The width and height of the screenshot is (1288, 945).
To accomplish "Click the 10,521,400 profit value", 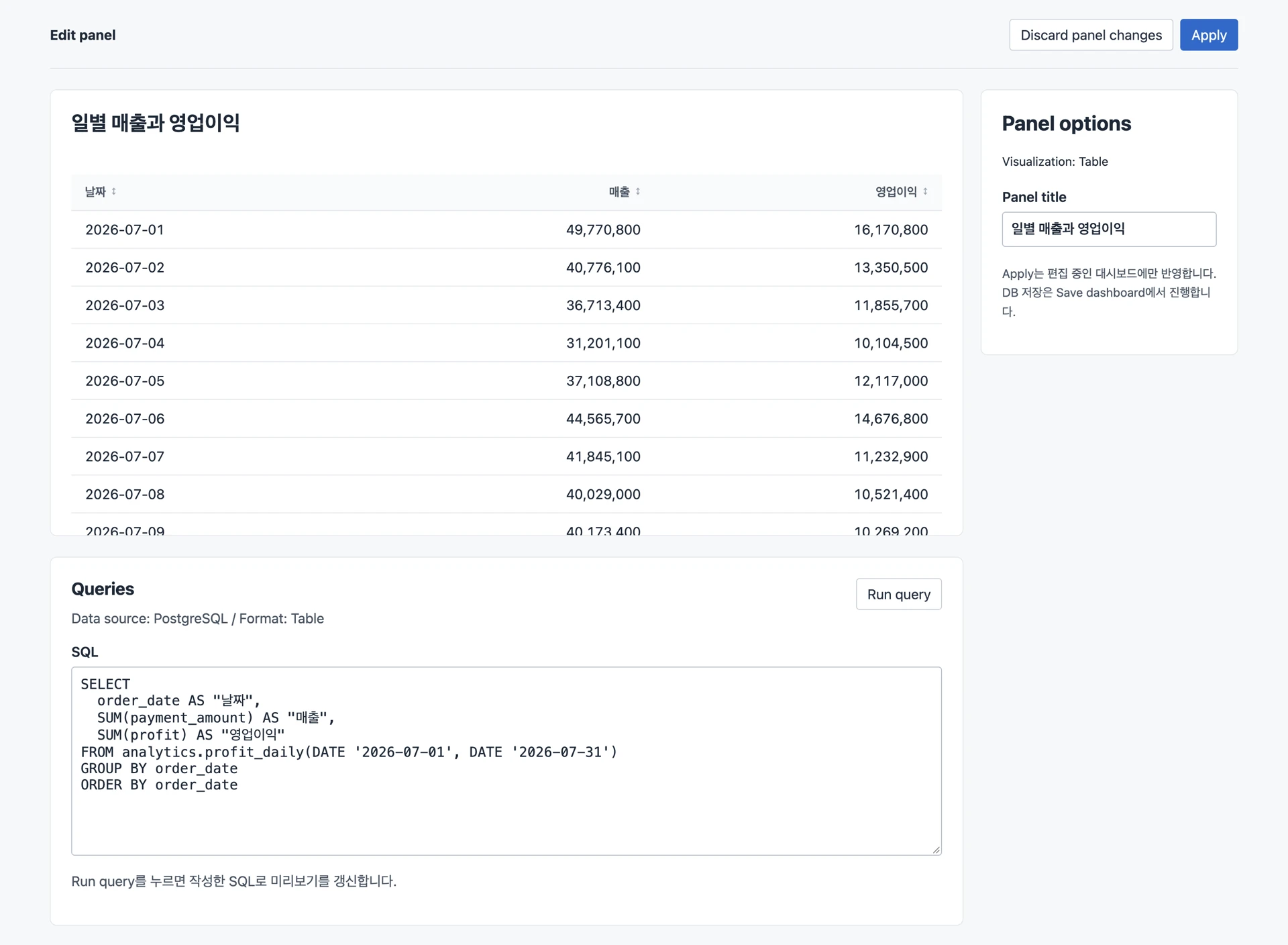I will (891, 495).
